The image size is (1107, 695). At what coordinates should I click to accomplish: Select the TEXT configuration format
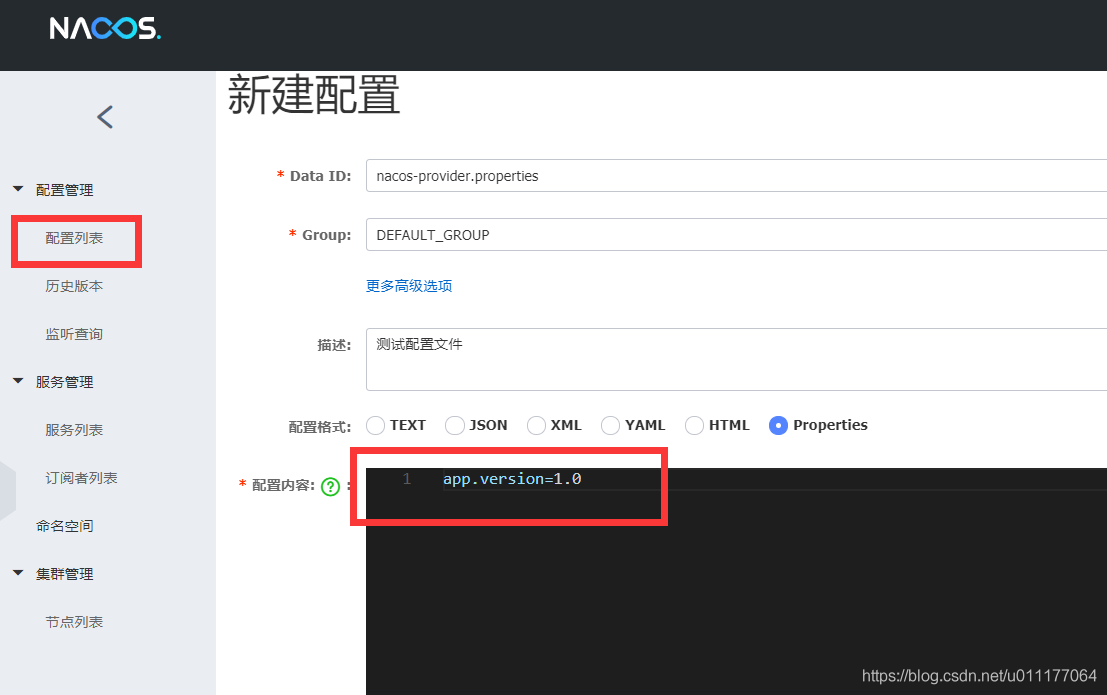click(376, 425)
